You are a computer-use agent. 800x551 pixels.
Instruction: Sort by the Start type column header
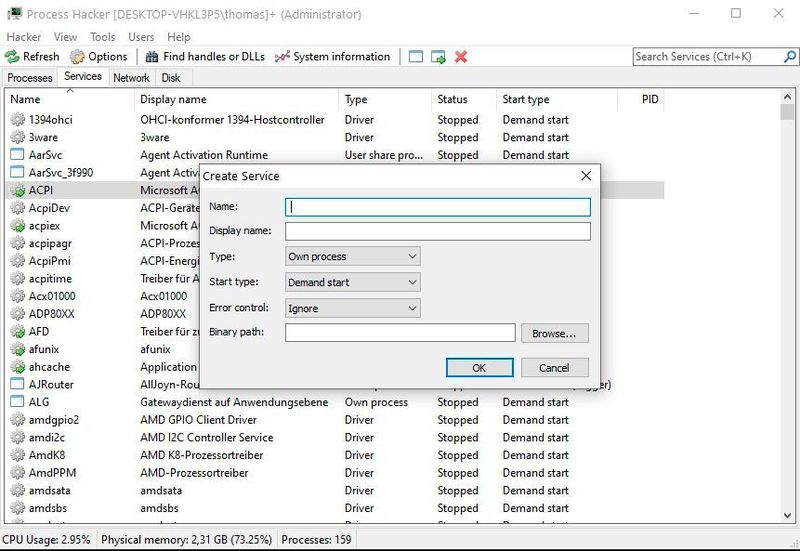pos(557,99)
